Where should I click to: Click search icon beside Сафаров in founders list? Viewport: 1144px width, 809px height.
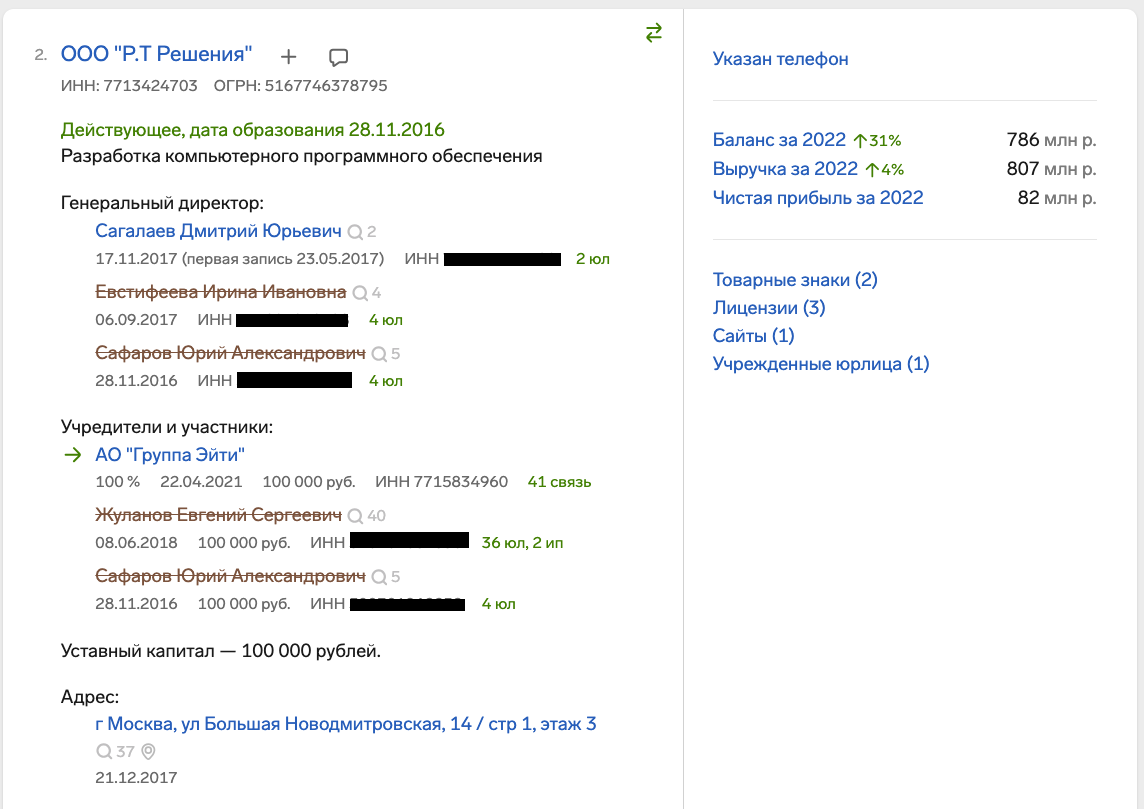[x=379, y=577]
